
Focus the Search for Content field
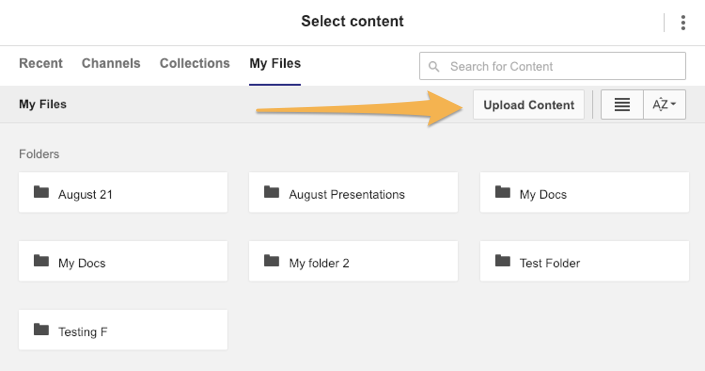click(x=552, y=66)
